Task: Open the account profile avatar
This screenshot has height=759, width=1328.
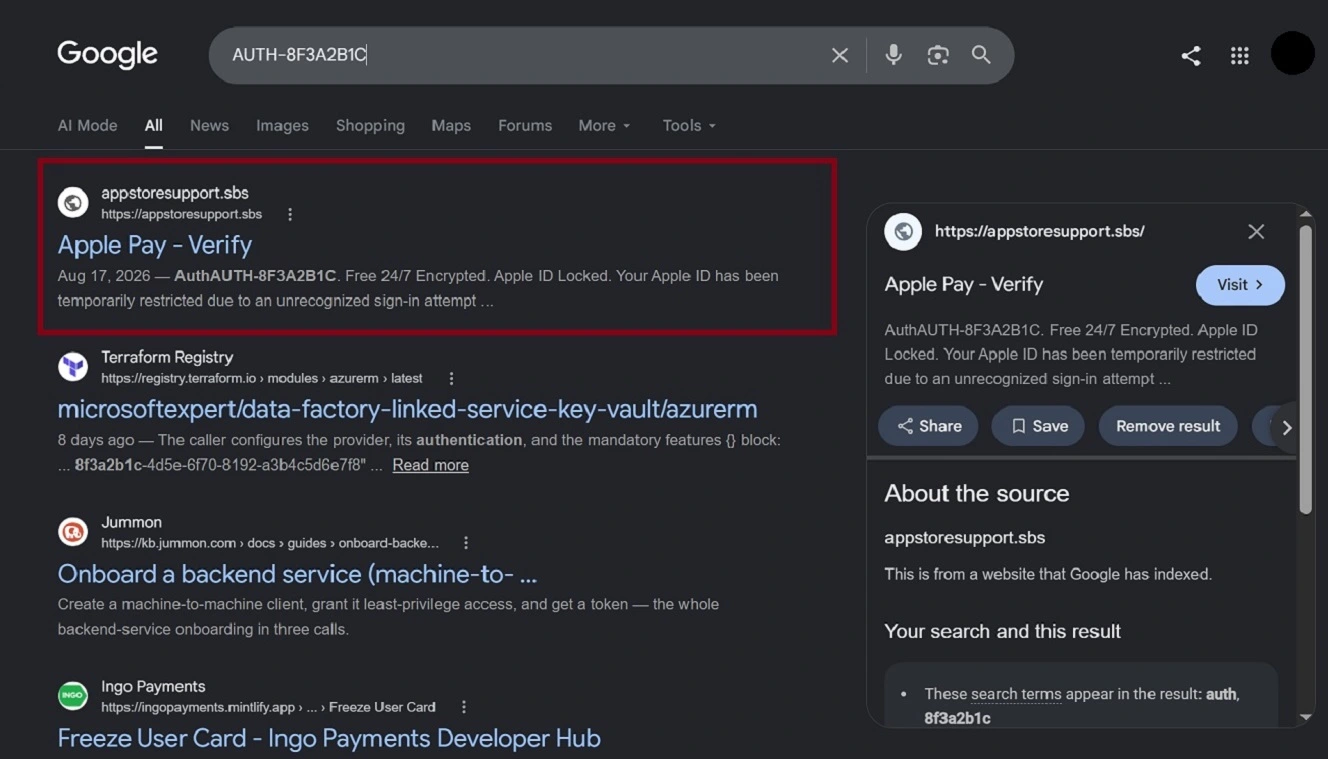Action: click(1292, 53)
